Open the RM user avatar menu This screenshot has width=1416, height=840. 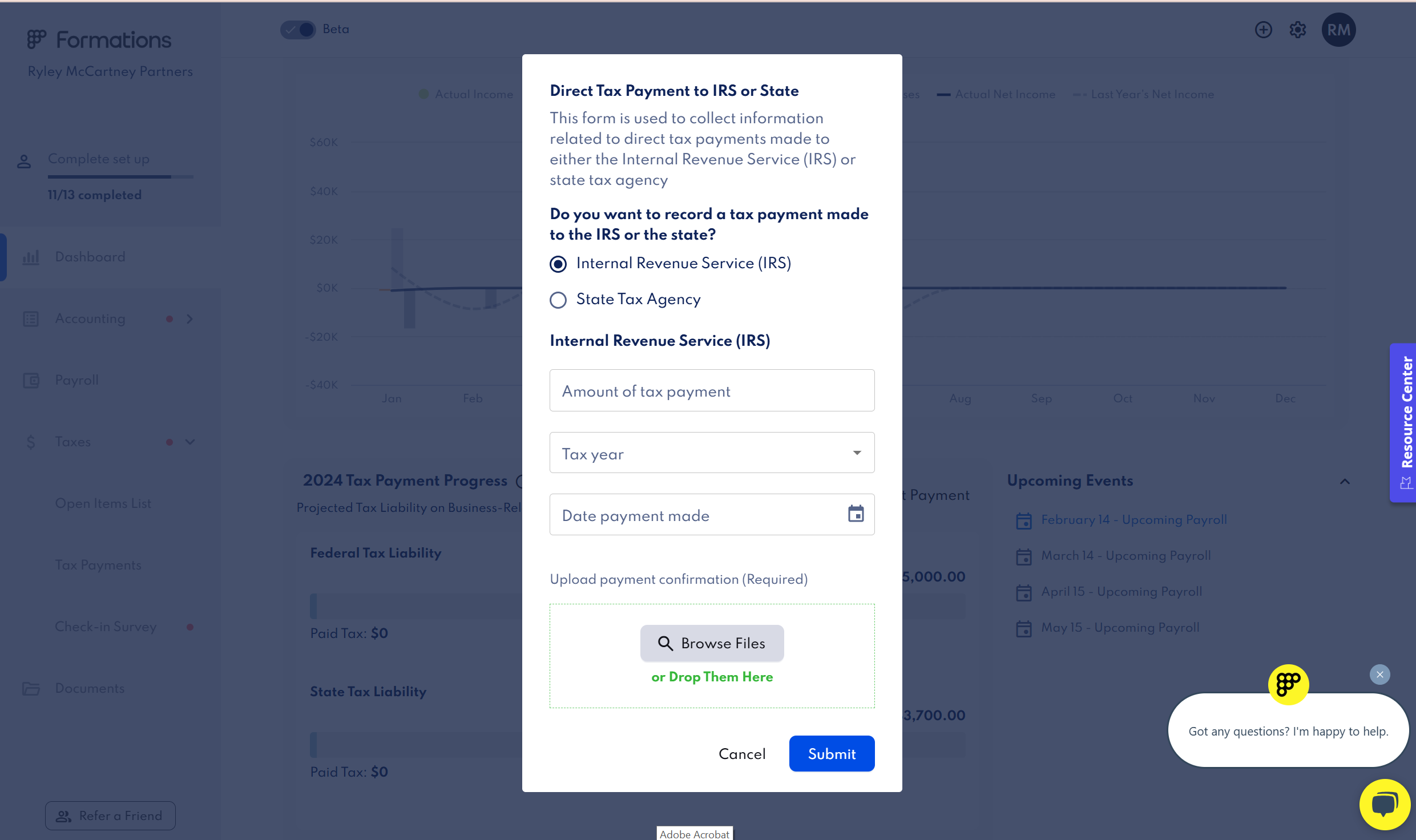point(1338,30)
